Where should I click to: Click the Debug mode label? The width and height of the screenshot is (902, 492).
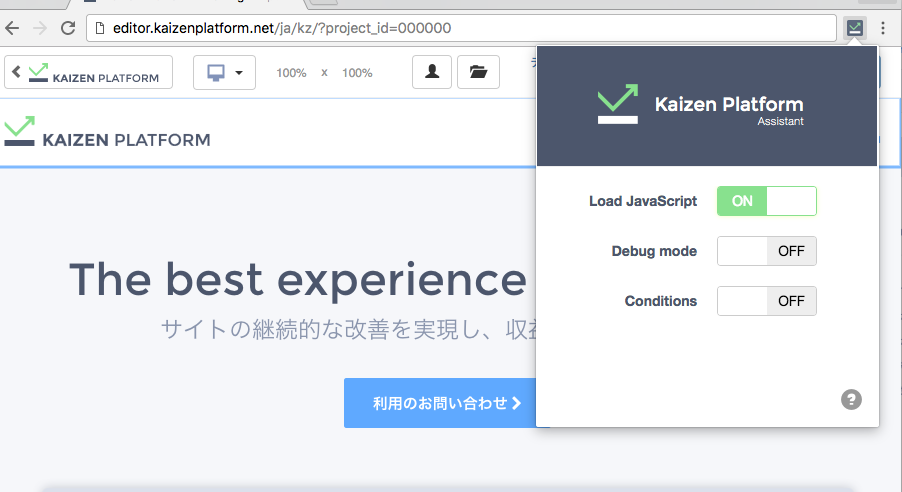(654, 251)
